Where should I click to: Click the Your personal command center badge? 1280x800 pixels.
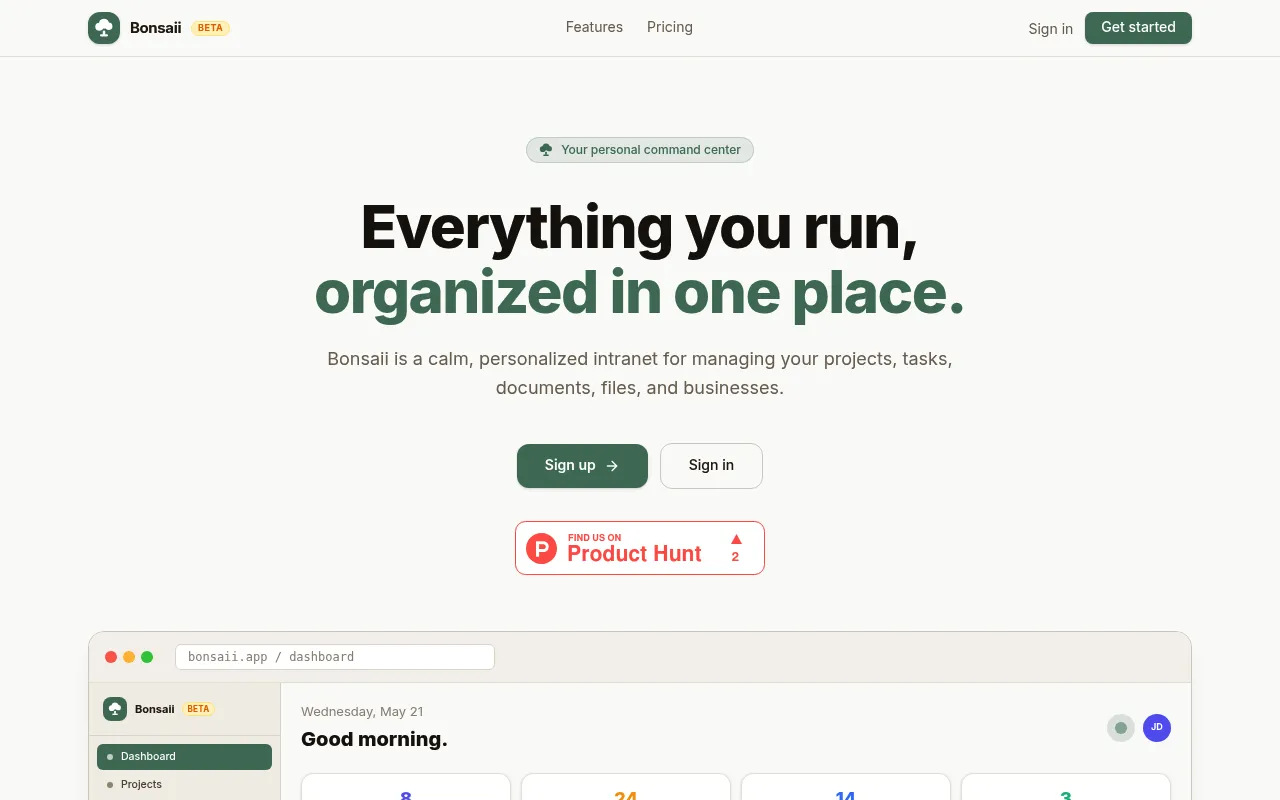[640, 150]
